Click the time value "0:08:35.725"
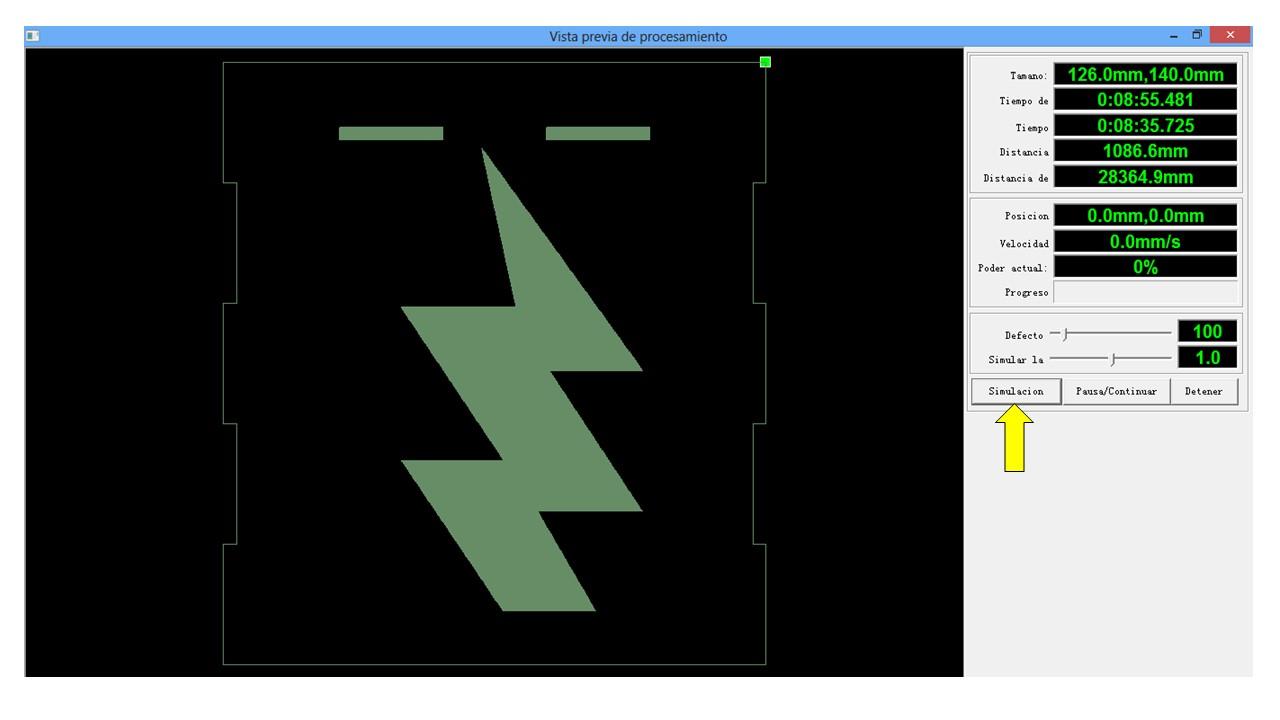1280x720 pixels. tap(1146, 126)
